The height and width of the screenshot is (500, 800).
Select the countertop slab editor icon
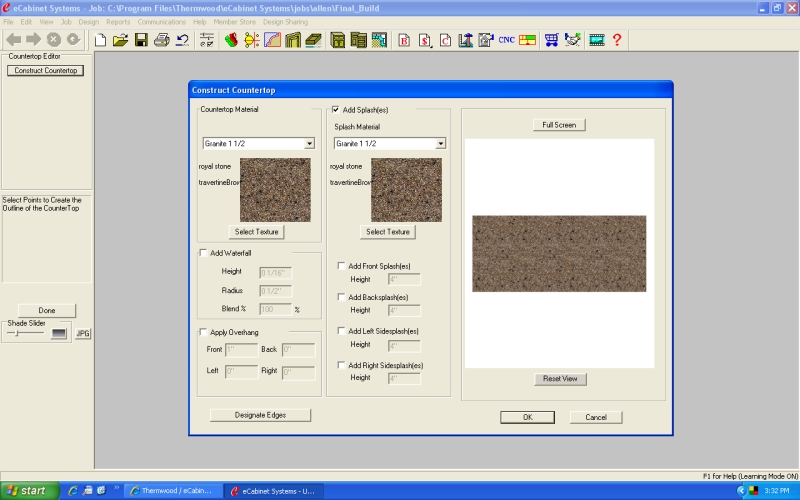click(313, 40)
